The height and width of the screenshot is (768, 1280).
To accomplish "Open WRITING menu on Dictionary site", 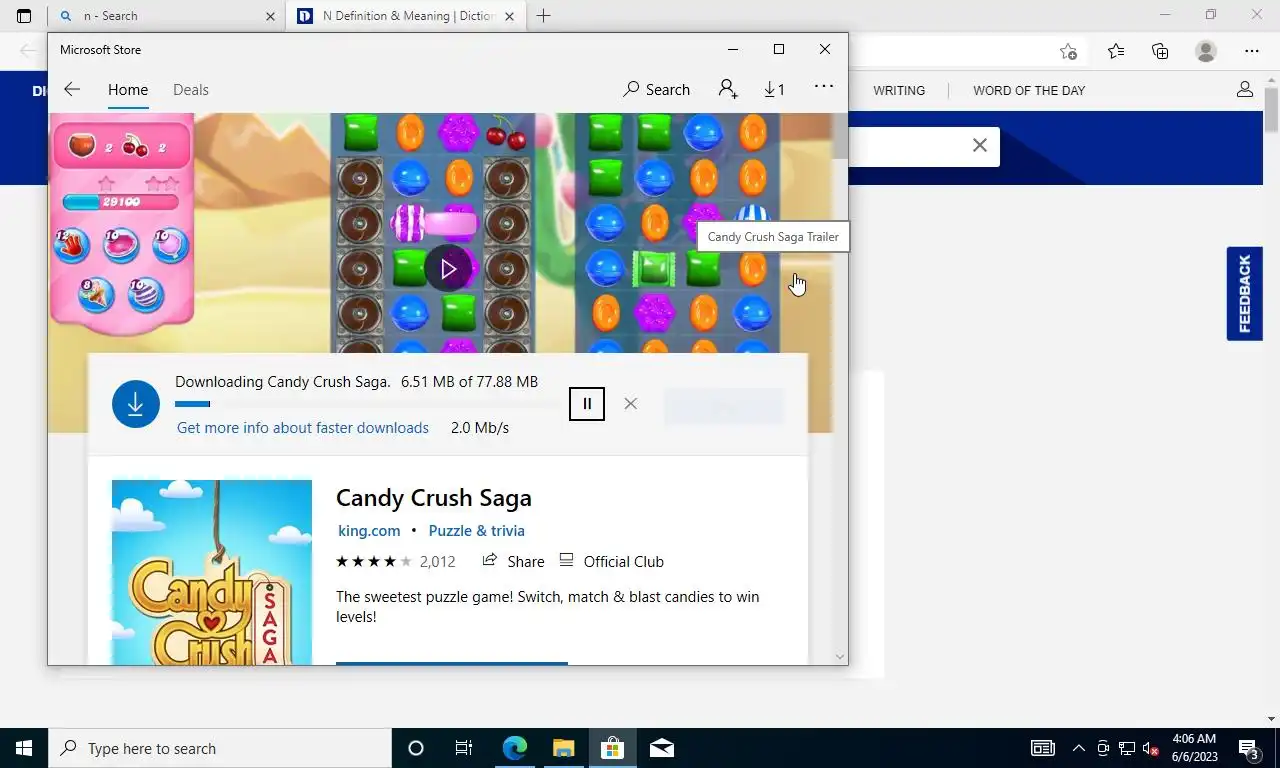I will [x=899, y=90].
